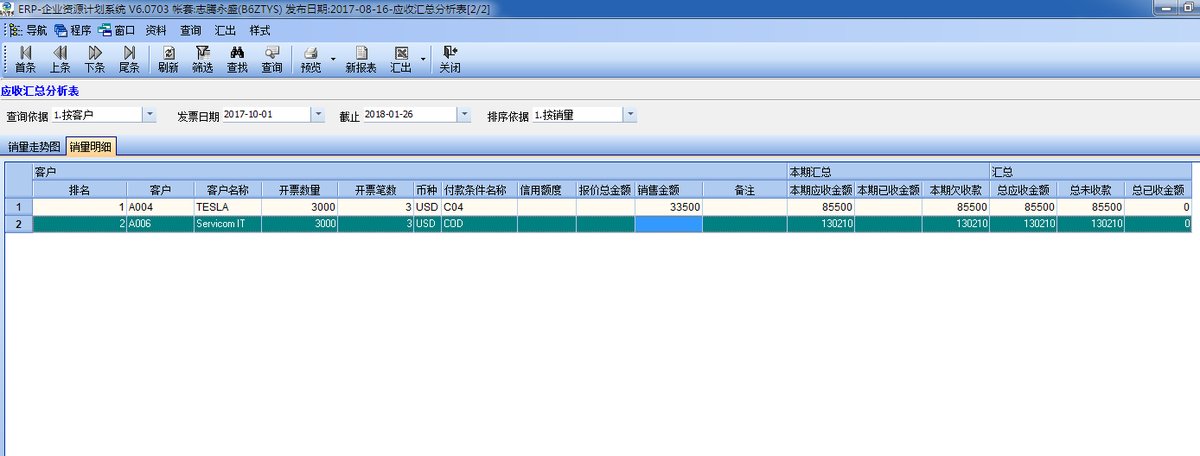Click the 本期已收金额 column header
The width and height of the screenshot is (1200, 456).
tap(888, 189)
